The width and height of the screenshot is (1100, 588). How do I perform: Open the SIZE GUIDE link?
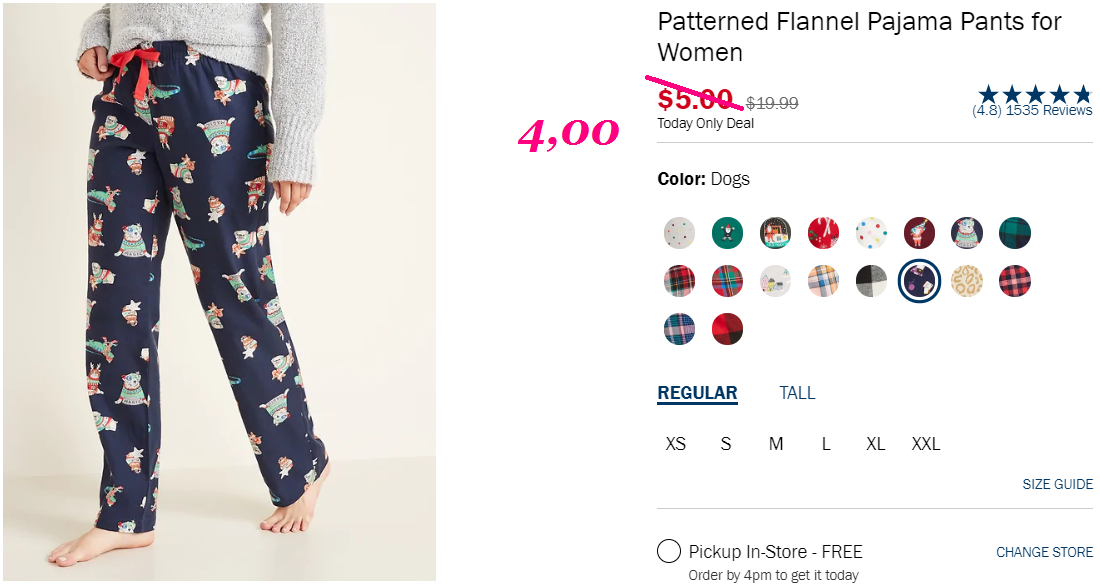coord(1057,484)
